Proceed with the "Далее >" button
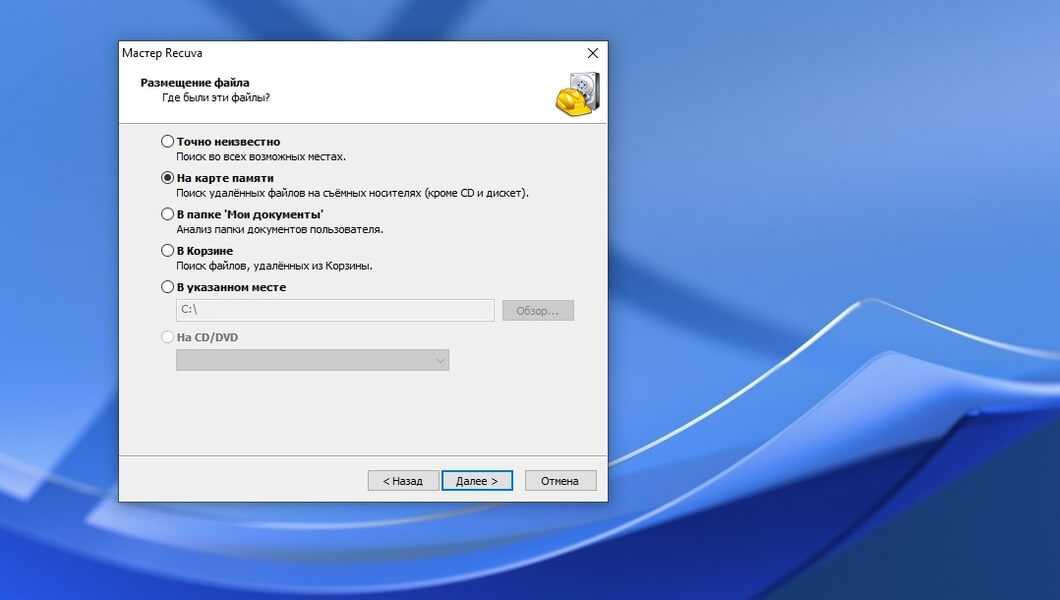Viewport: 1060px width, 600px height. click(477, 481)
